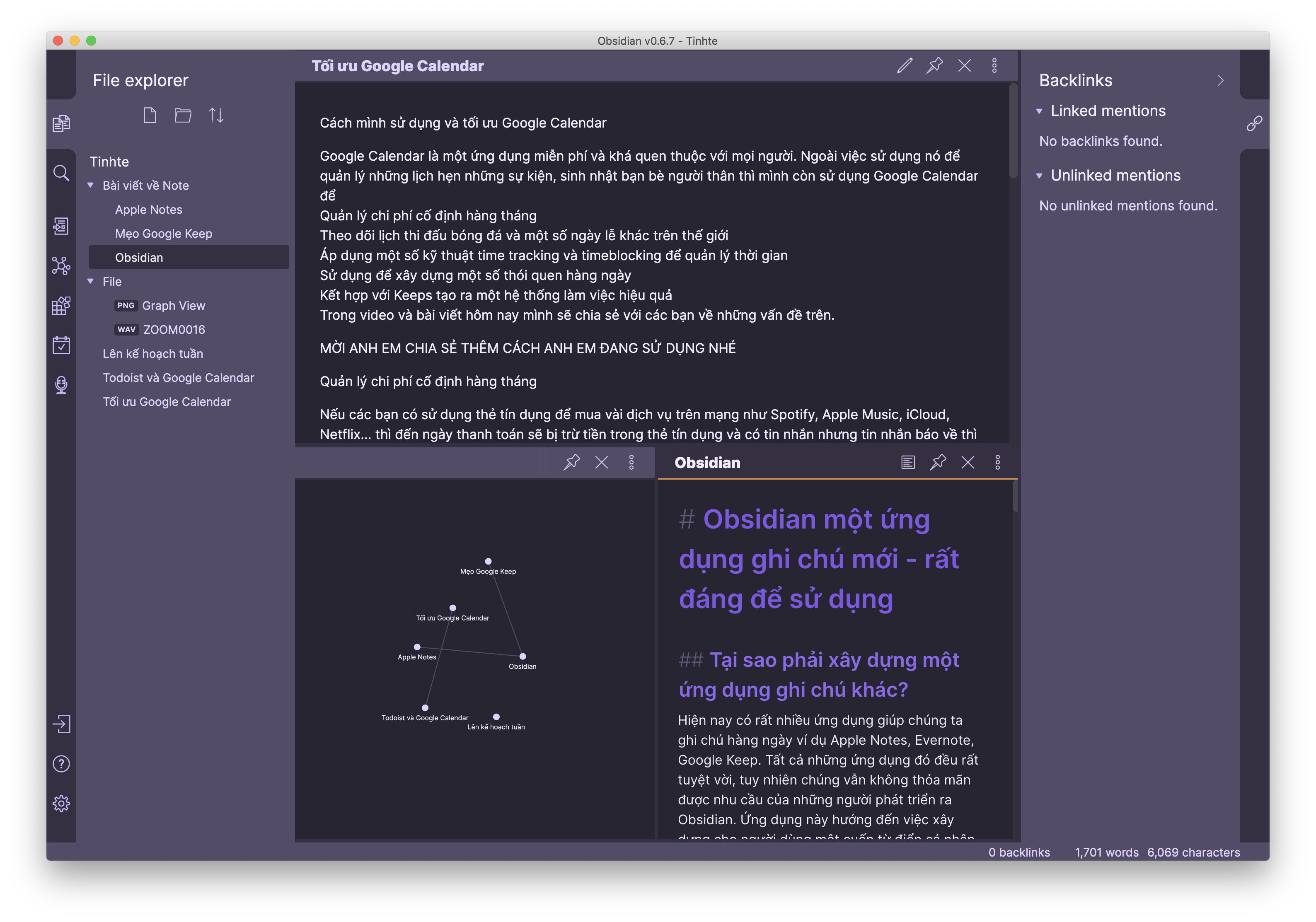Switch Tối ưu Google Calendar to edit mode
The width and height of the screenshot is (1316, 922).
tap(905, 65)
